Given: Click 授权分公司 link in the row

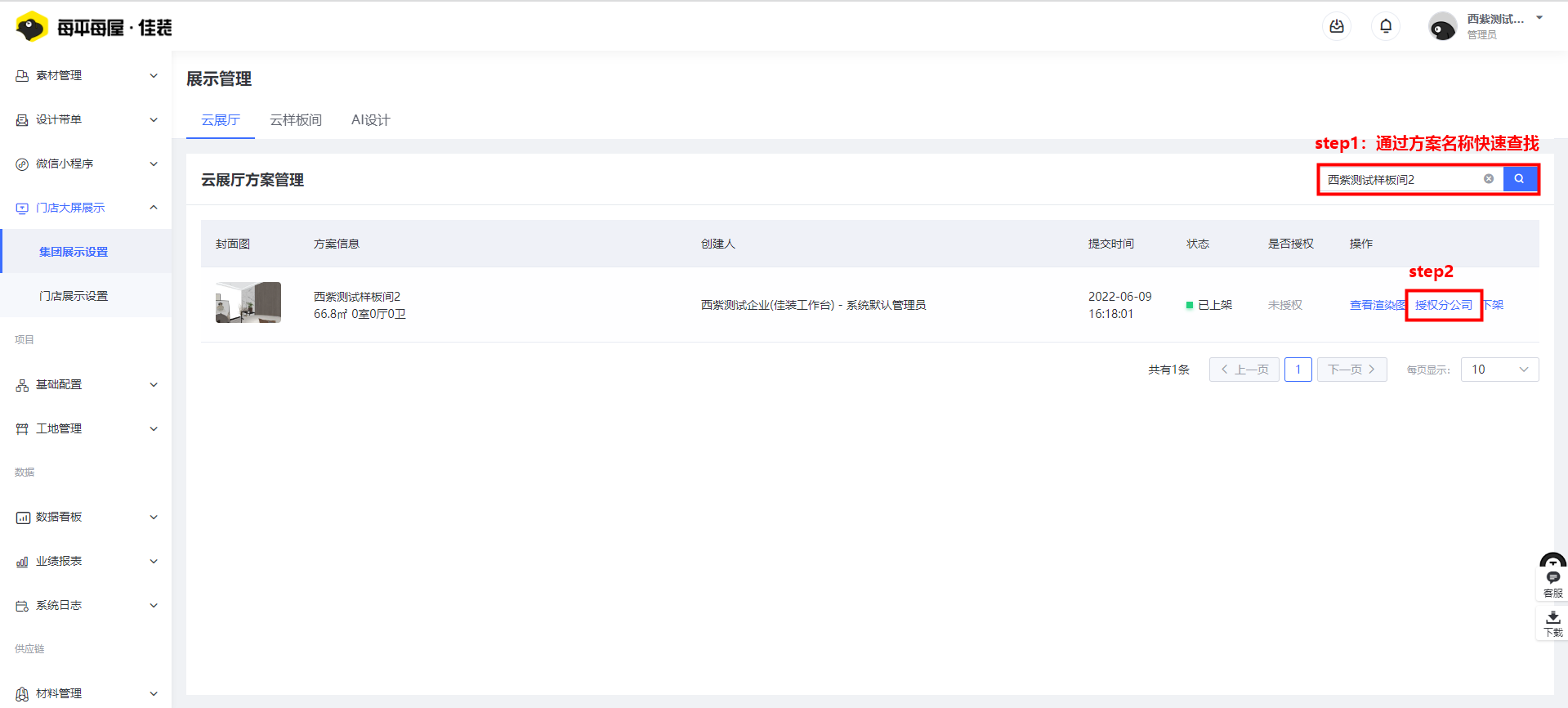Looking at the screenshot, I should tap(1444, 305).
